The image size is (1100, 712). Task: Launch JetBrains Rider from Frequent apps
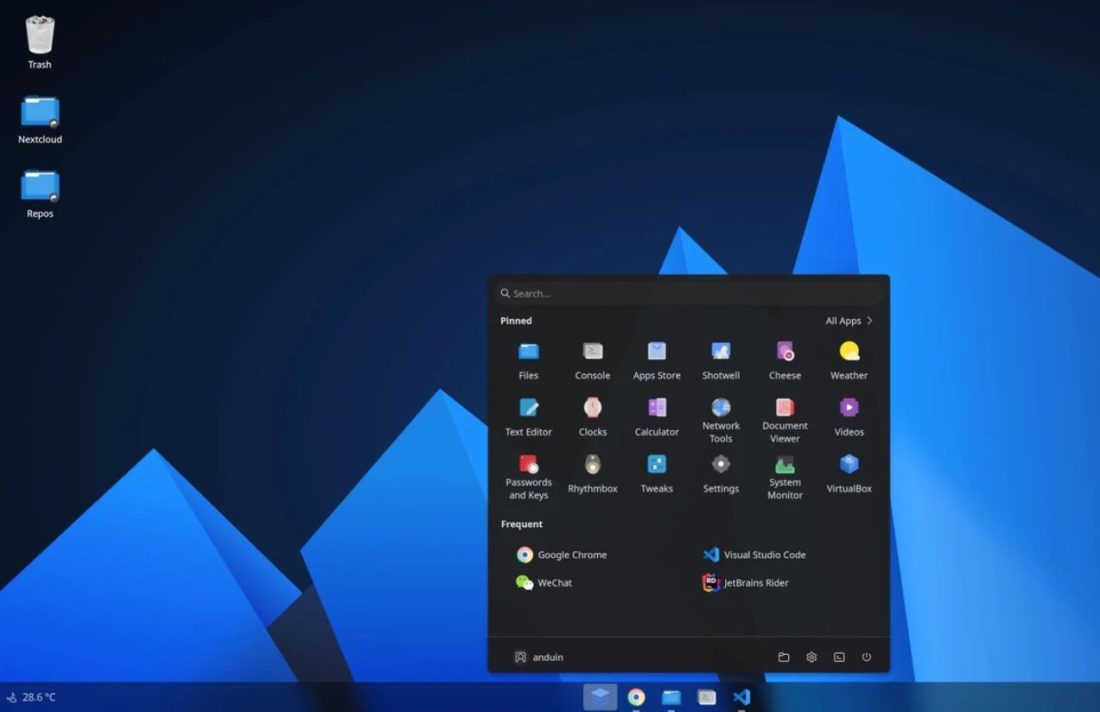point(745,582)
